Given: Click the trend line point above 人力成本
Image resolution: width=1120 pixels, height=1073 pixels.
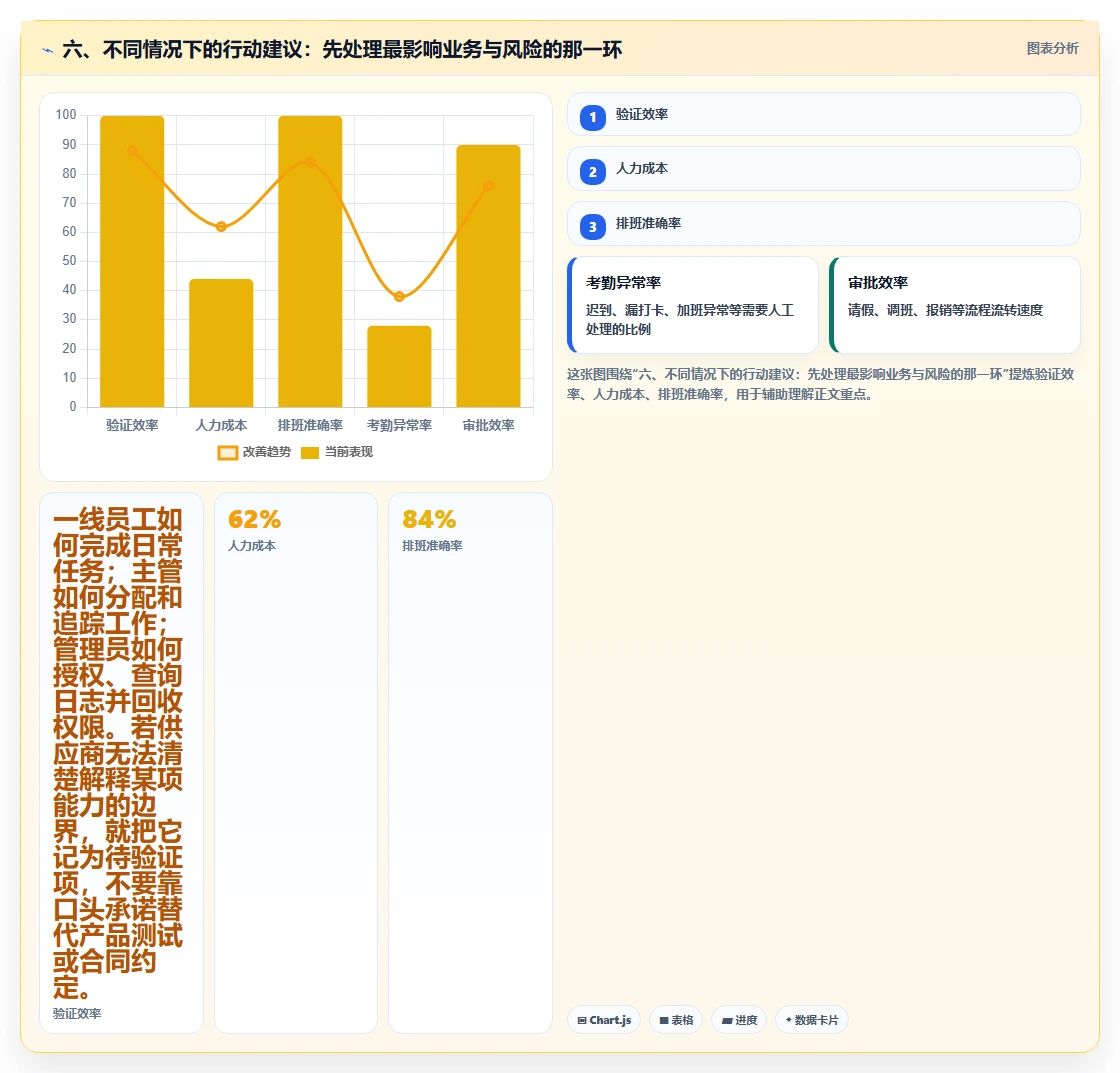Looking at the screenshot, I should pos(221,226).
